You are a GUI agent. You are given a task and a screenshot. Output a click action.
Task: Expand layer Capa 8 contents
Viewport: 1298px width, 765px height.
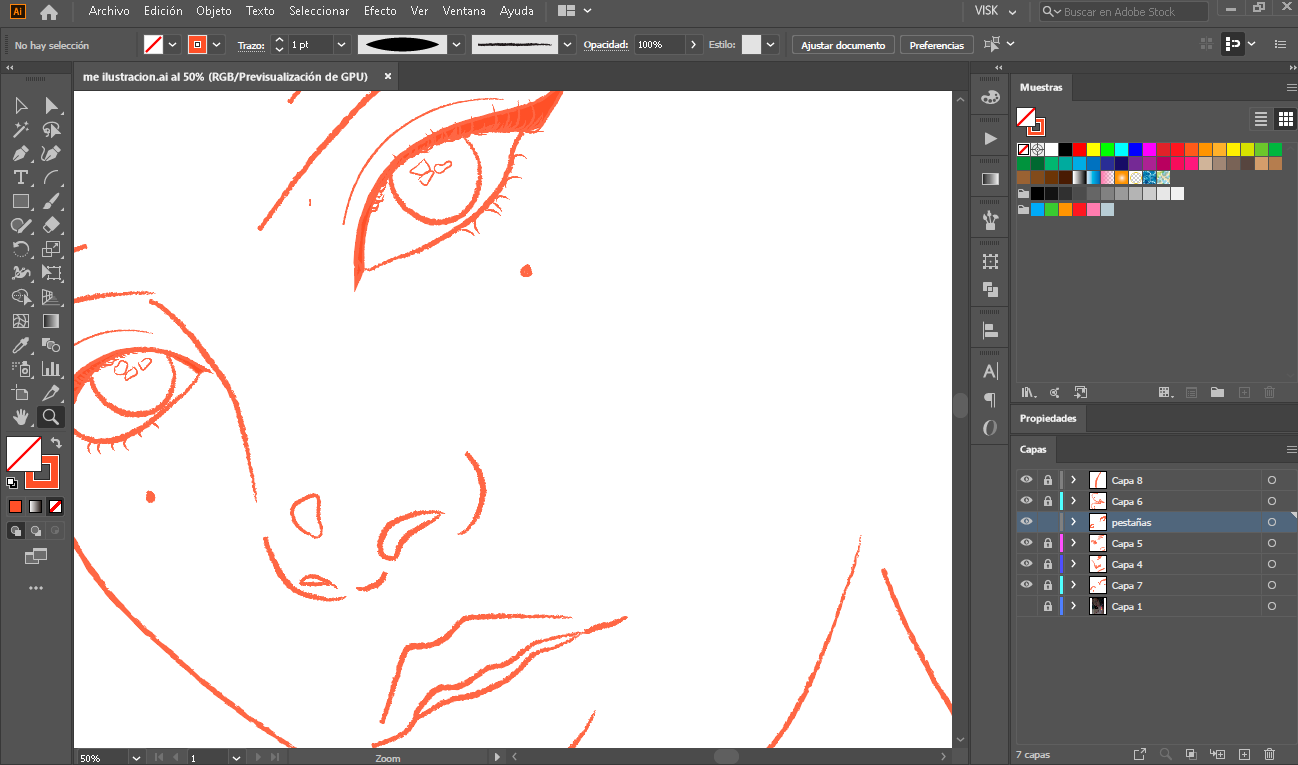coord(1074,480)
